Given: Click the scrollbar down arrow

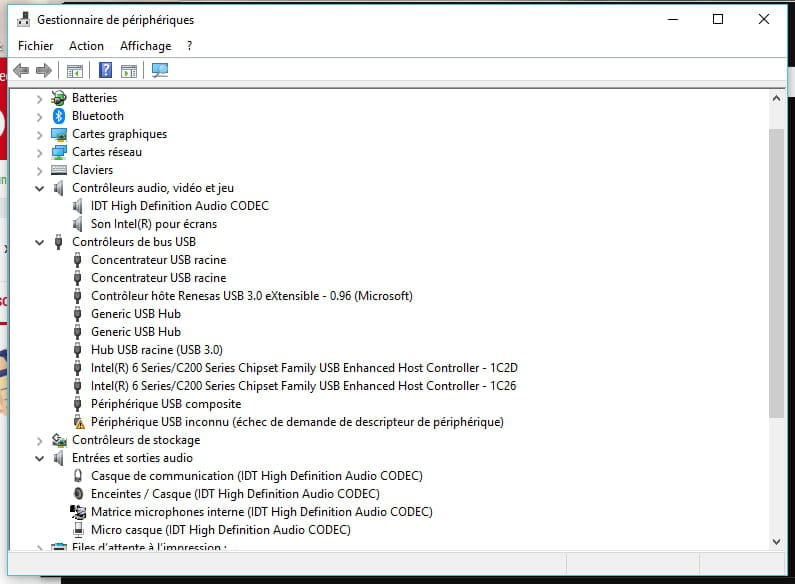Looking at the screenshot, I should 776,541.
